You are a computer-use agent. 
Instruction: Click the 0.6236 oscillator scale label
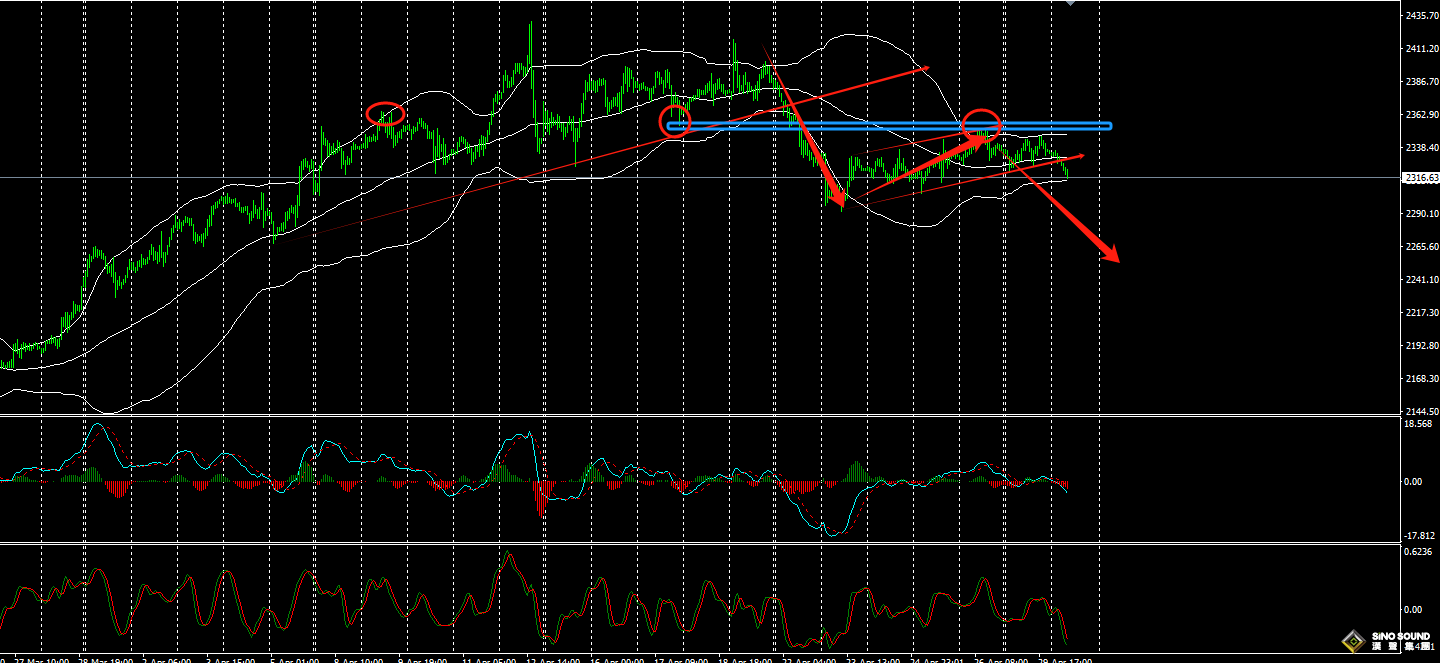coord(1418,551)
